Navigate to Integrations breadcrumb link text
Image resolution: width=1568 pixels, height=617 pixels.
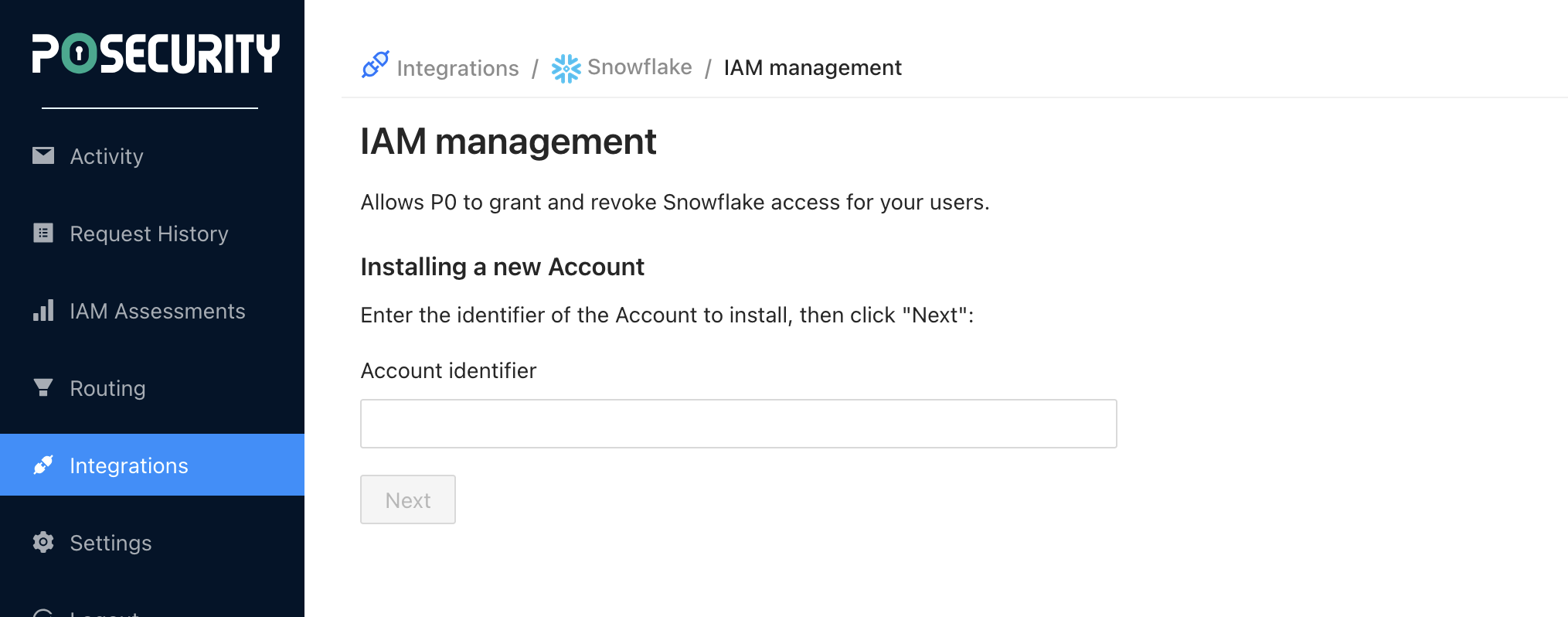click(457, 68)
